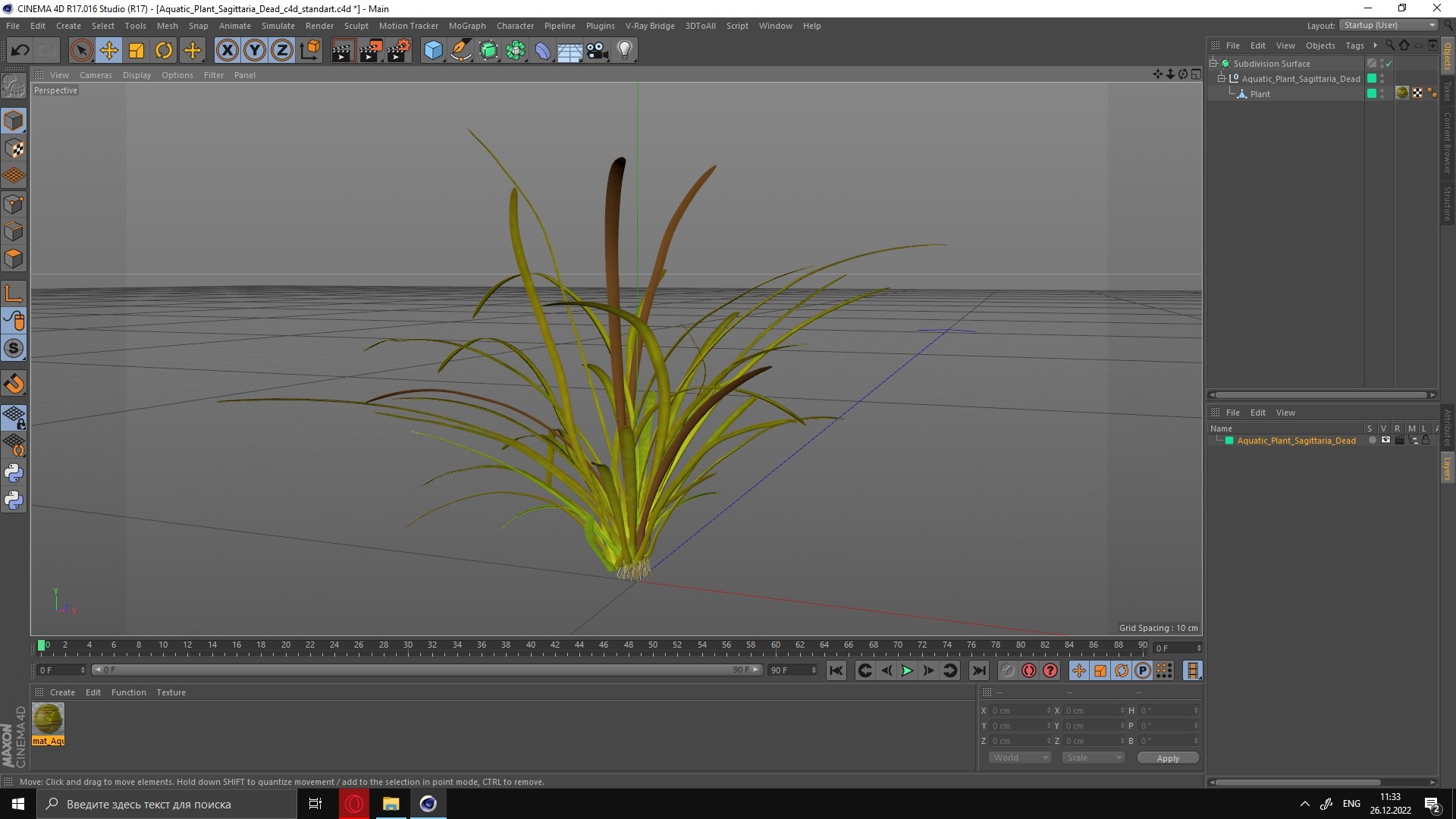This screenshot has width=1456, height=819.
Task: Switch to Model mode in left sidebar
Action: point(14,121)
